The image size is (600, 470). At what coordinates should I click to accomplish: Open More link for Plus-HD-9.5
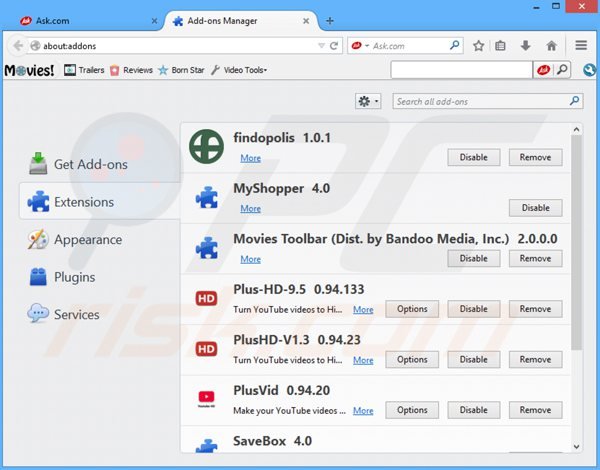pyautogui.click(x=363, y=310)
